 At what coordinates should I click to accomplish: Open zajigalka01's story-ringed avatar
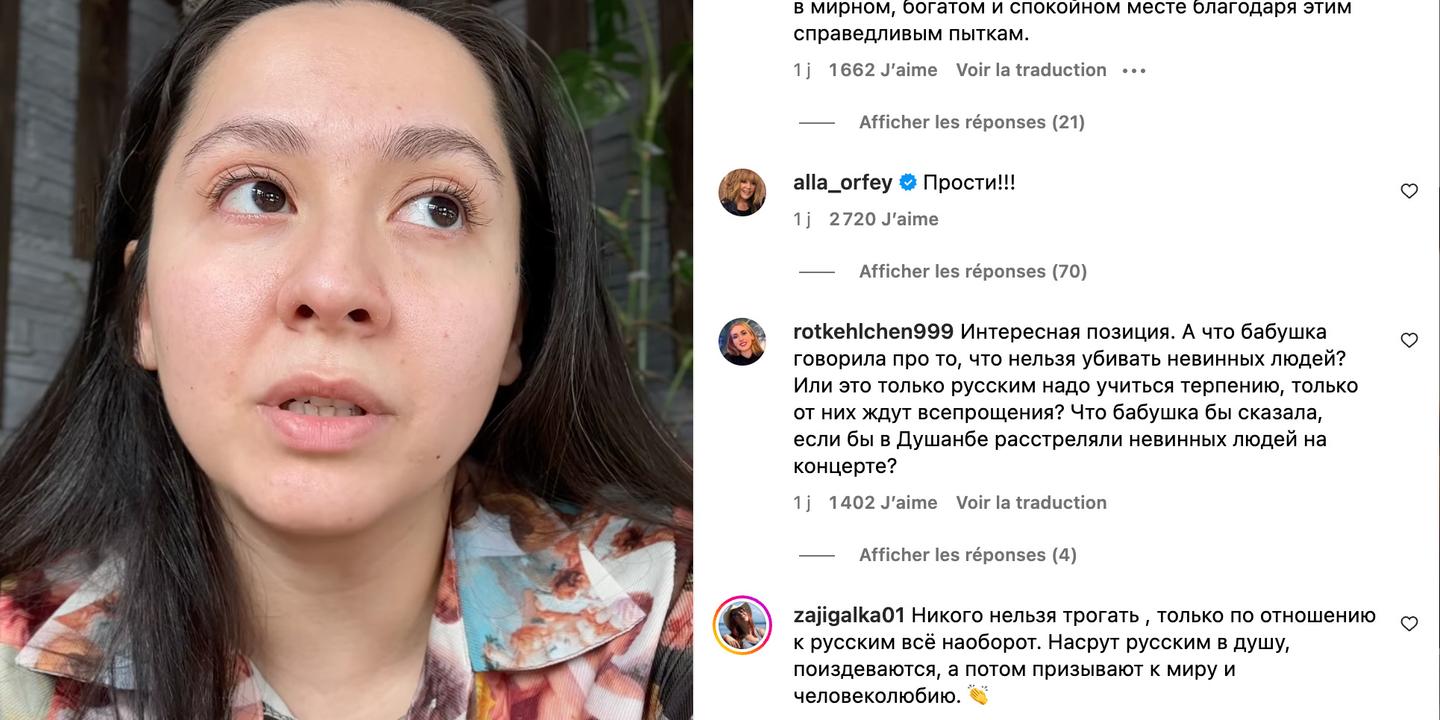tap(742, 625)
